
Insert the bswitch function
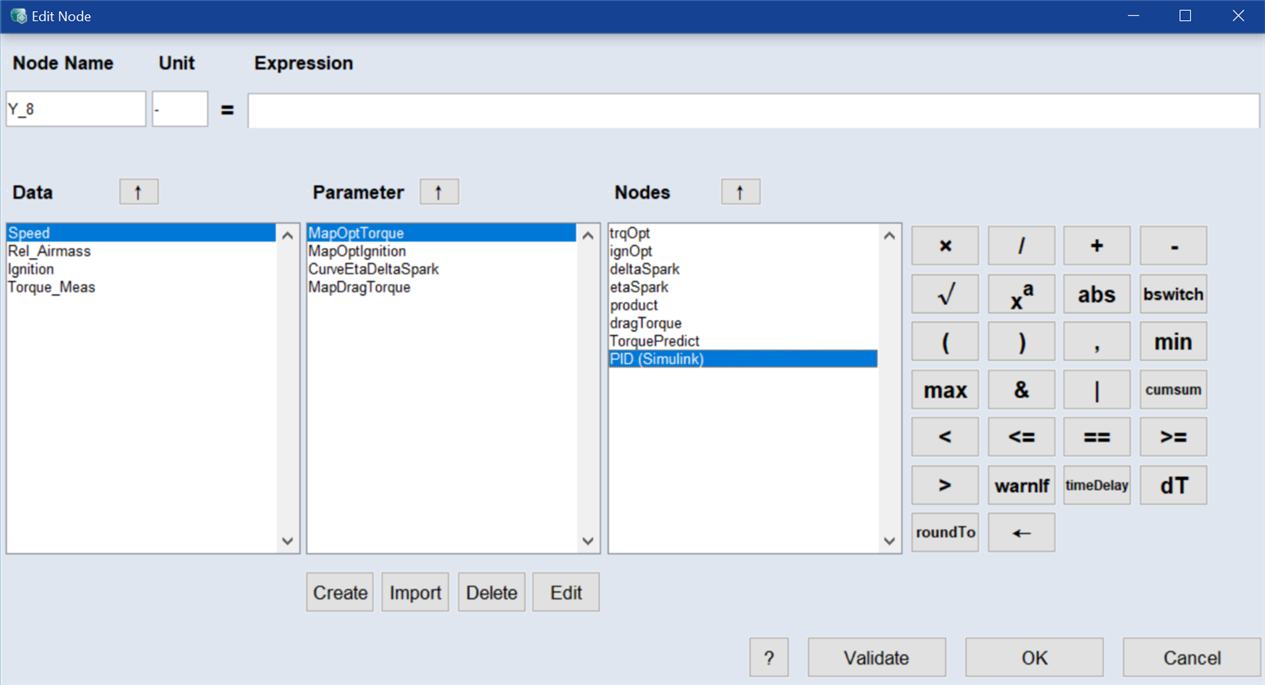(x=1173, y=294)
